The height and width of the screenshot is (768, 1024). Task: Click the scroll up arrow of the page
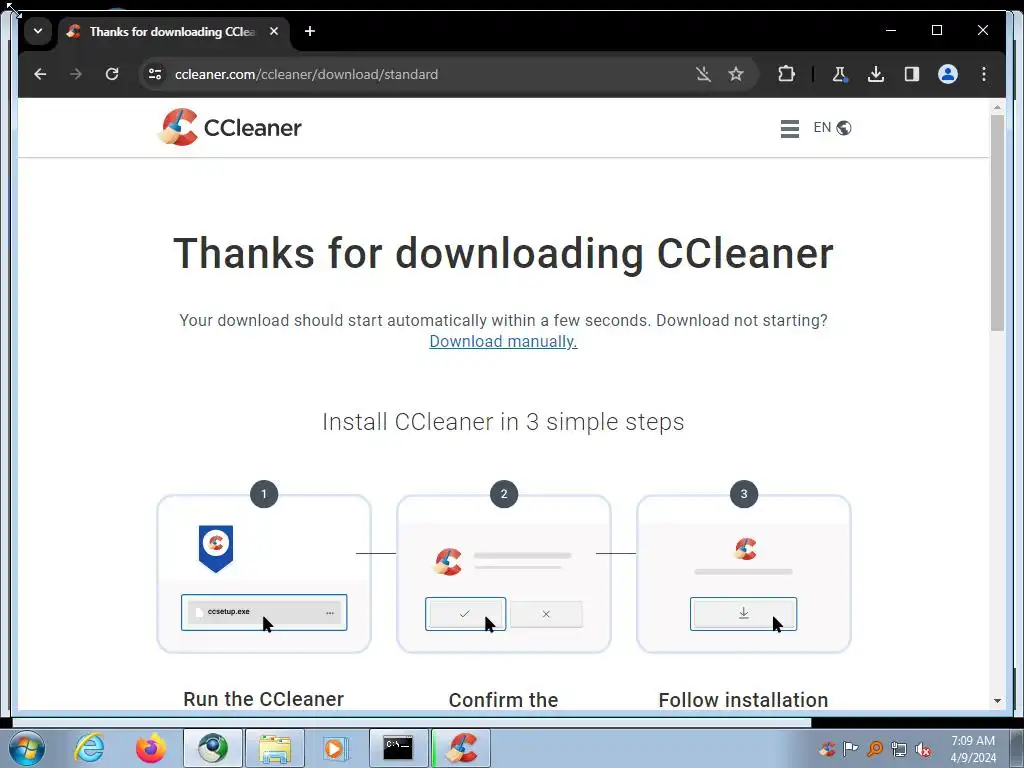[x=997, y=107]
